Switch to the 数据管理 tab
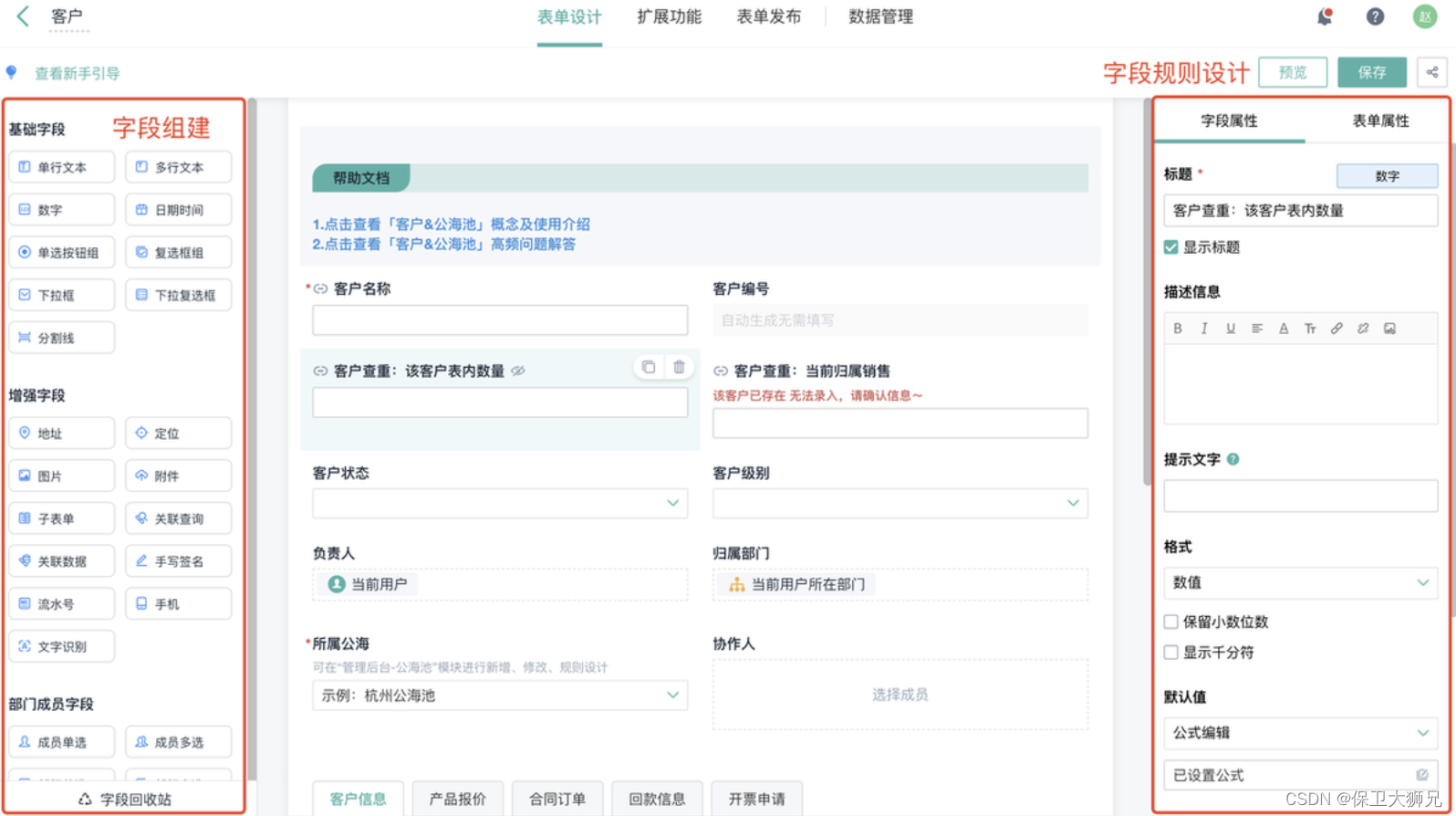Screen dimensions: 1456x816 (881, 17)
